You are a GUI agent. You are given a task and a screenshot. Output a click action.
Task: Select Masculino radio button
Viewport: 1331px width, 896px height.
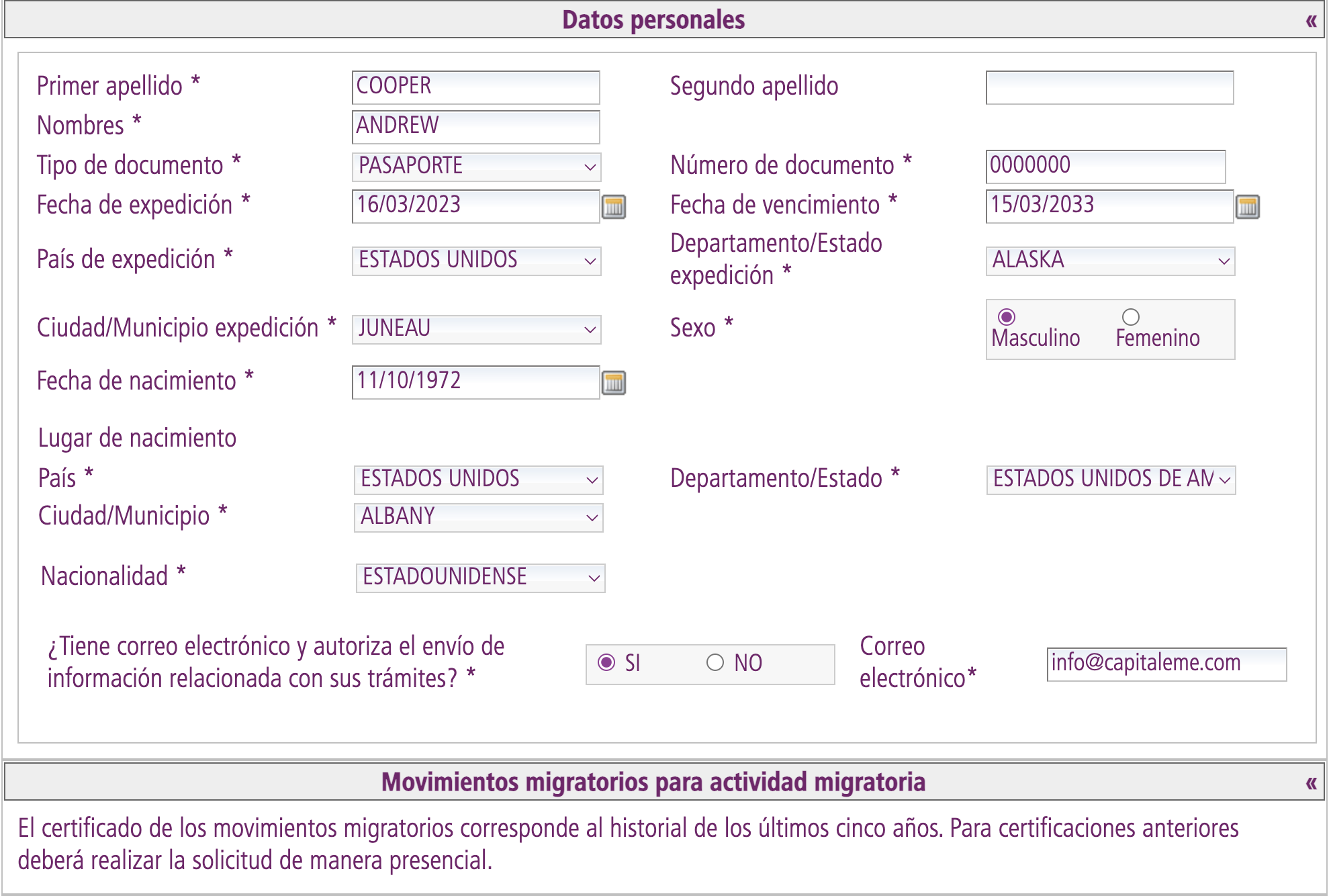click(1006, 317)
